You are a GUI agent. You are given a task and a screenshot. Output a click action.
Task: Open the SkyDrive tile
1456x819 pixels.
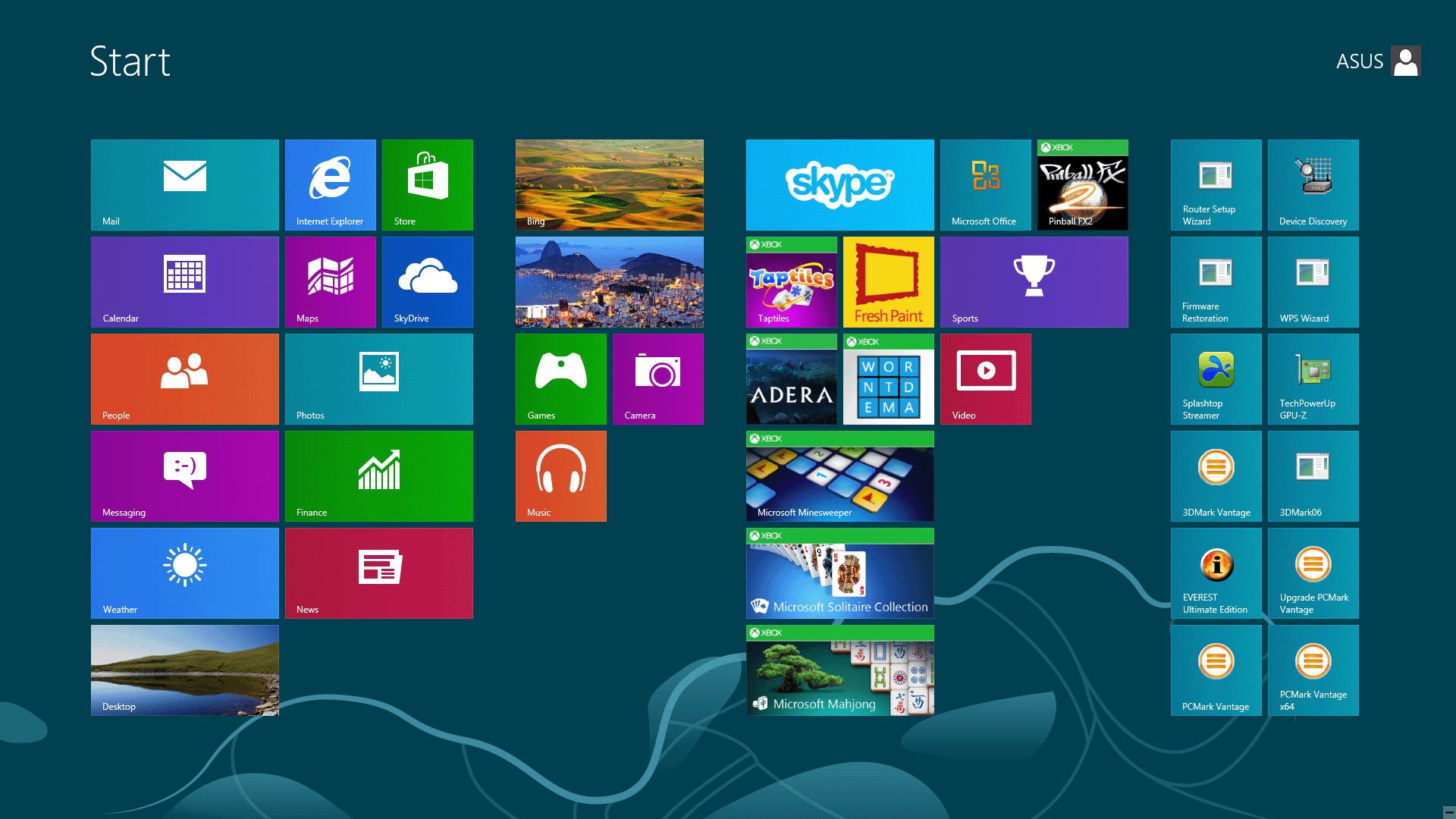[x=428, y=282]
